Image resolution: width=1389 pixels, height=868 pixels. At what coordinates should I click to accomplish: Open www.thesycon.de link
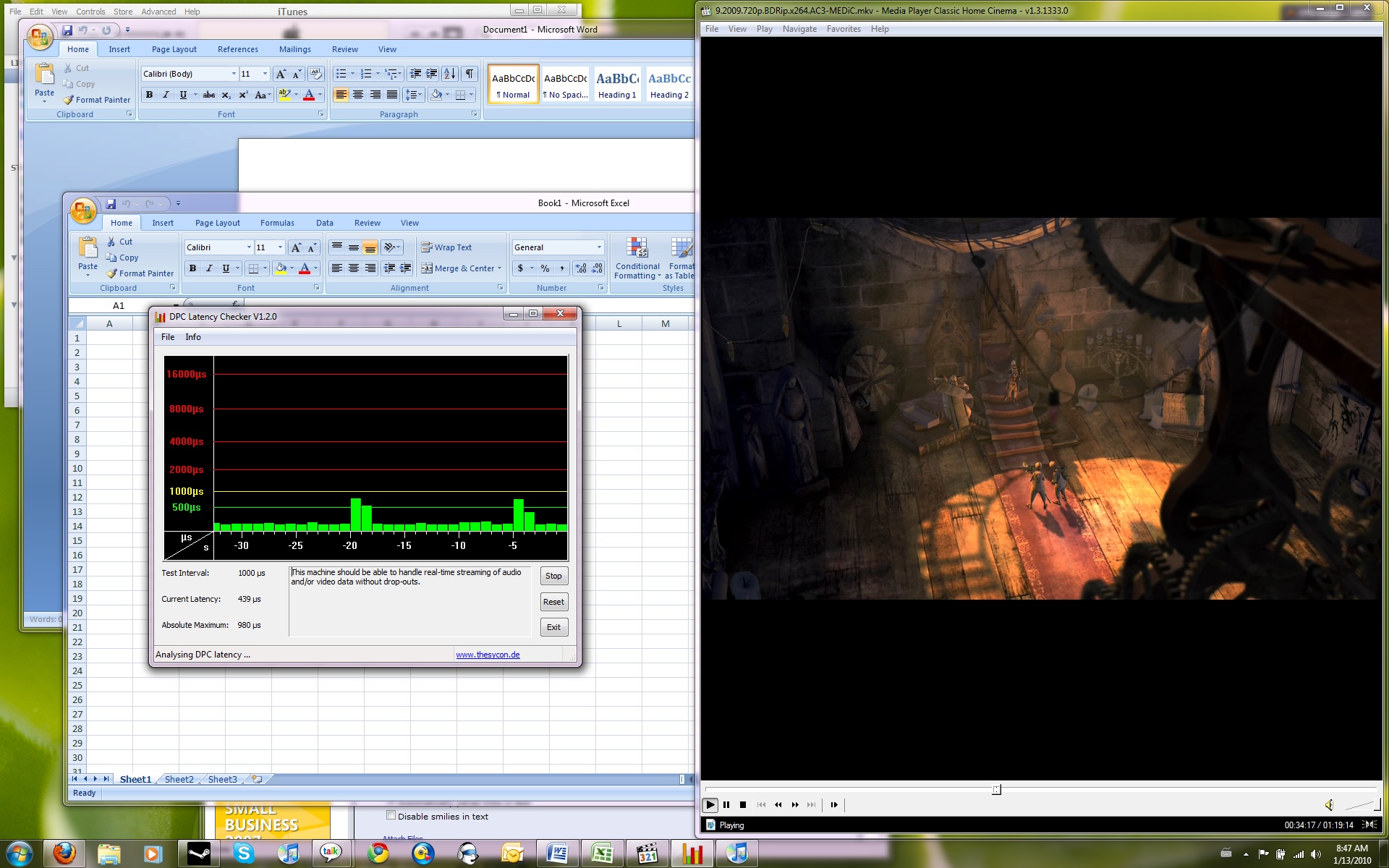488,655
